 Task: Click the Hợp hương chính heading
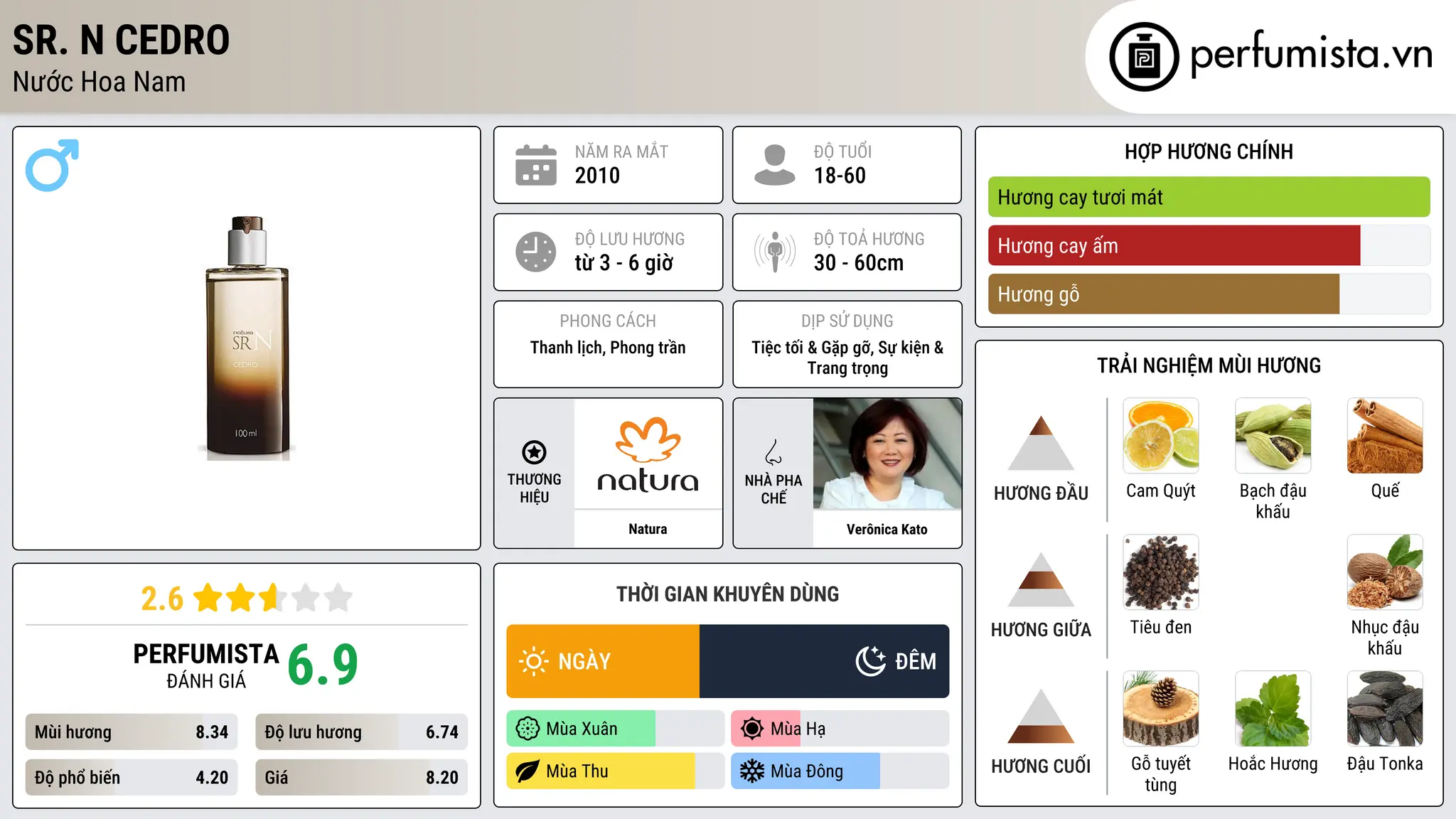point(1209,151)
